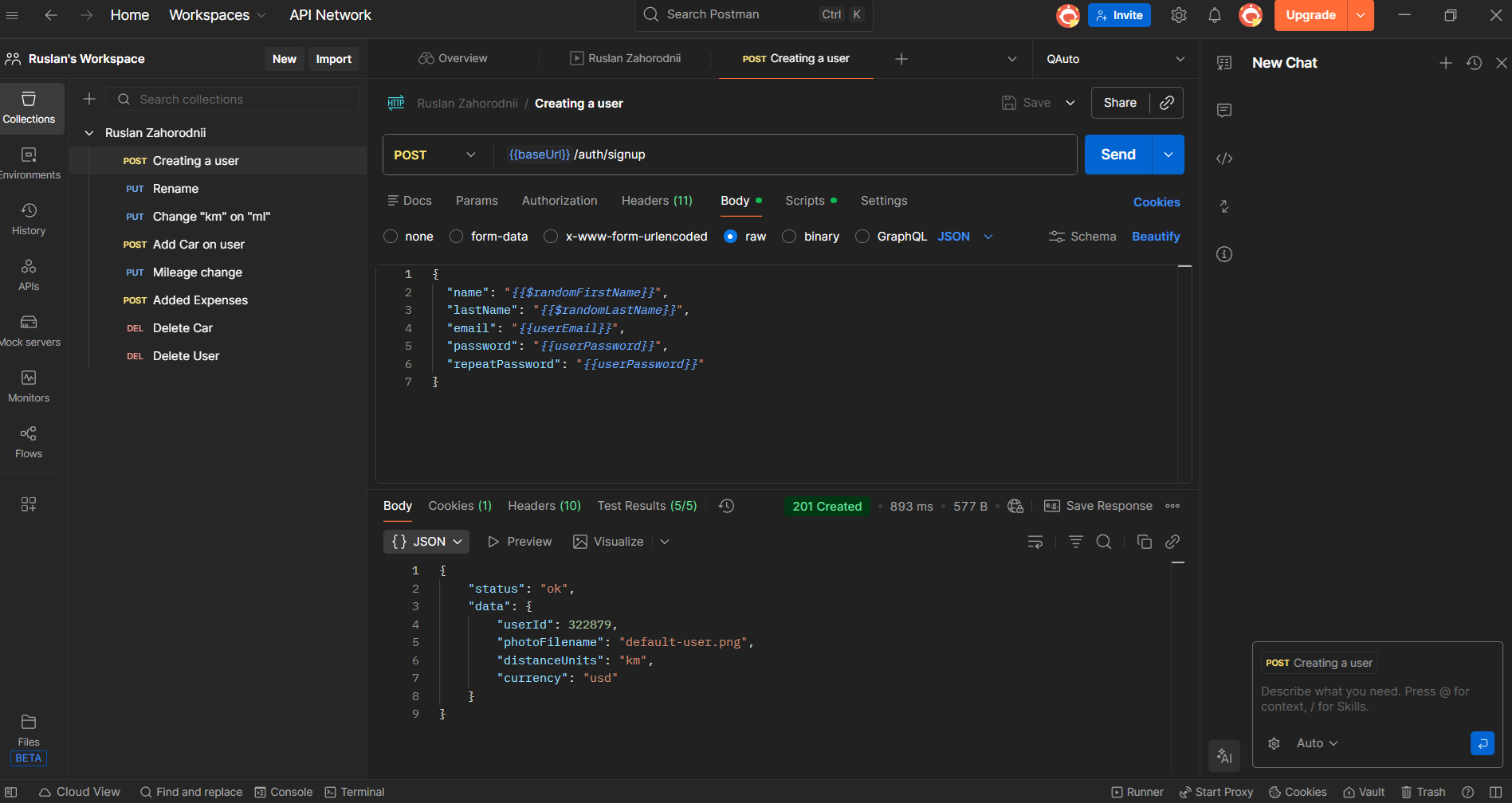Open the History sidebar panel

[x=29, y=218]
